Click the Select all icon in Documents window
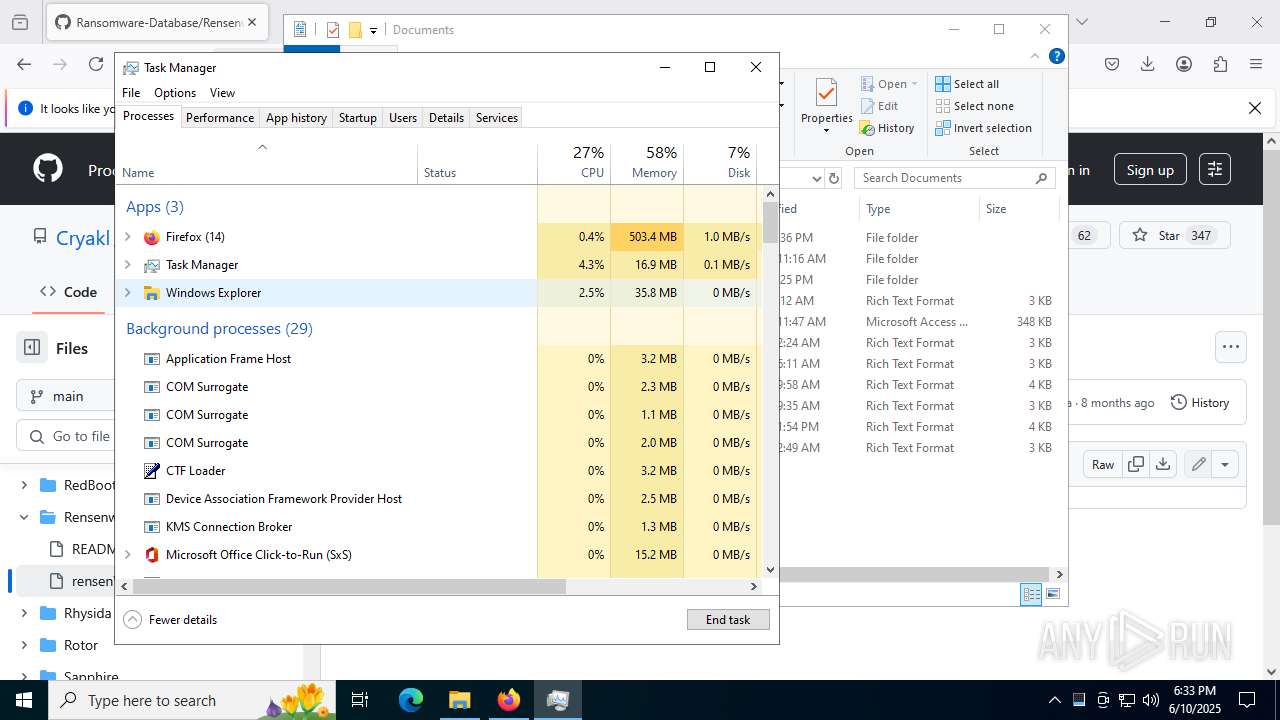The height and width of the screenshot is (720, 1280). pos(943,84)
